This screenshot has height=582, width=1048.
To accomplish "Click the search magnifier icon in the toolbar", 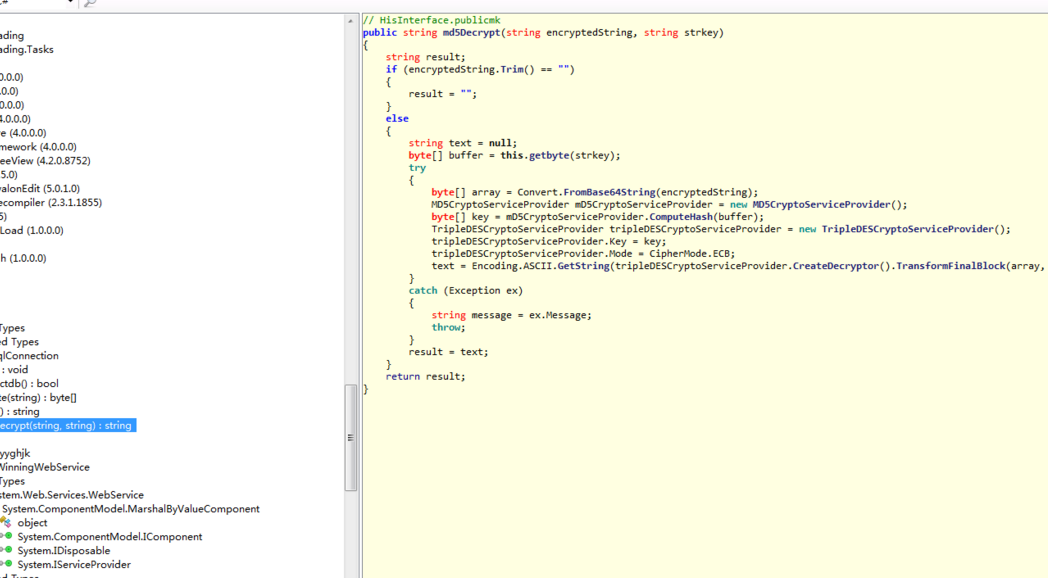I will (90, 4).
